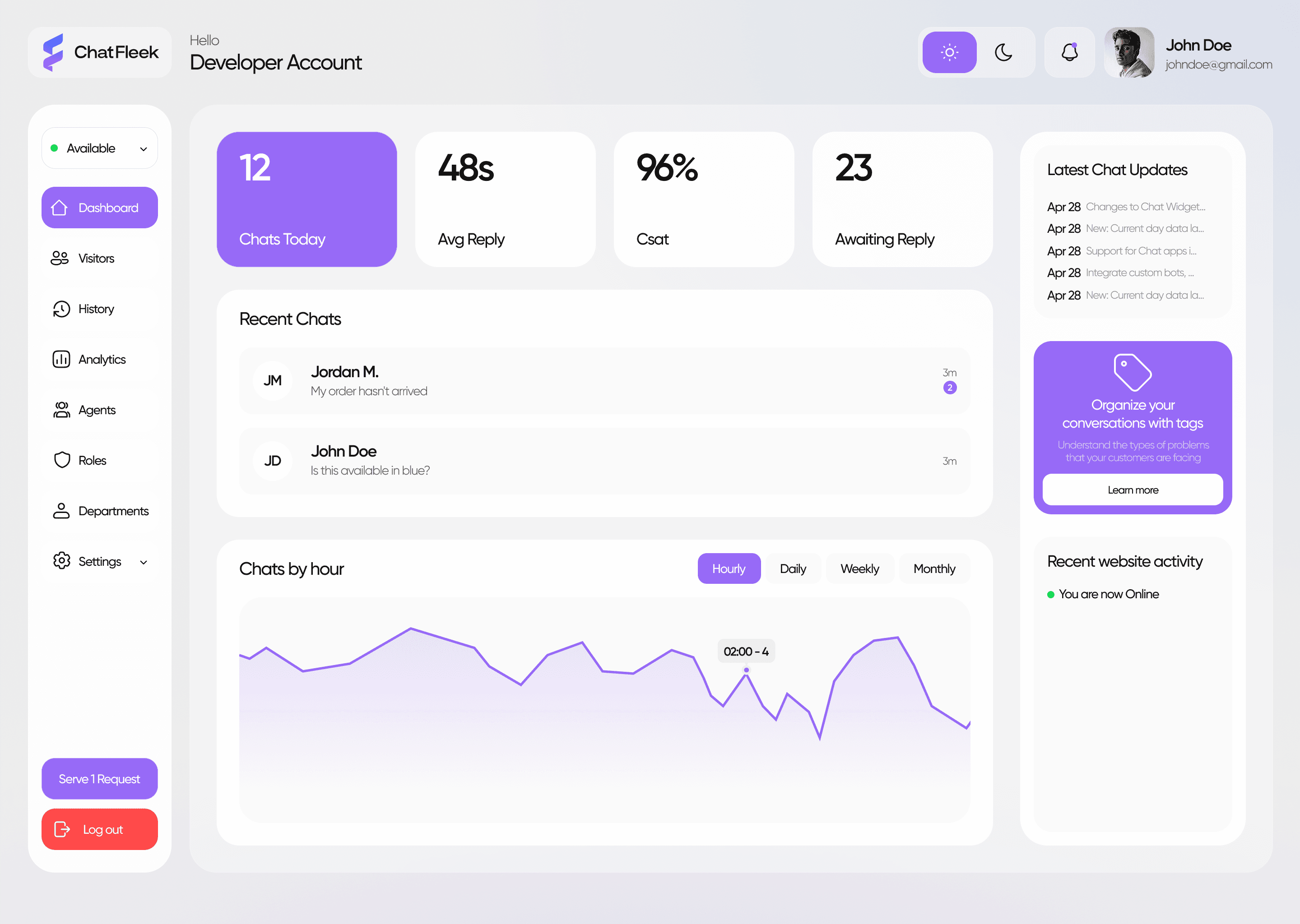Open the Visitors menu item
The image size is (1300, 924).
pyautogui.click(x=100, y=259)
